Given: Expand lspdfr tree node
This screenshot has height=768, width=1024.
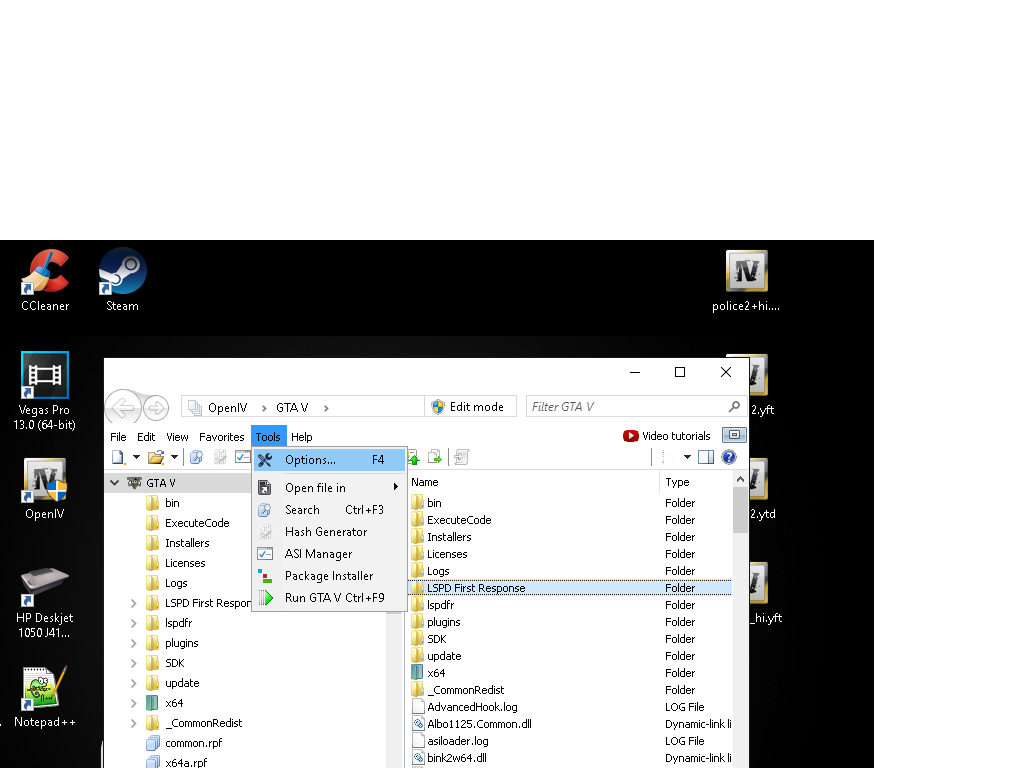Looking at the screenshot, I should coord(133,623).
